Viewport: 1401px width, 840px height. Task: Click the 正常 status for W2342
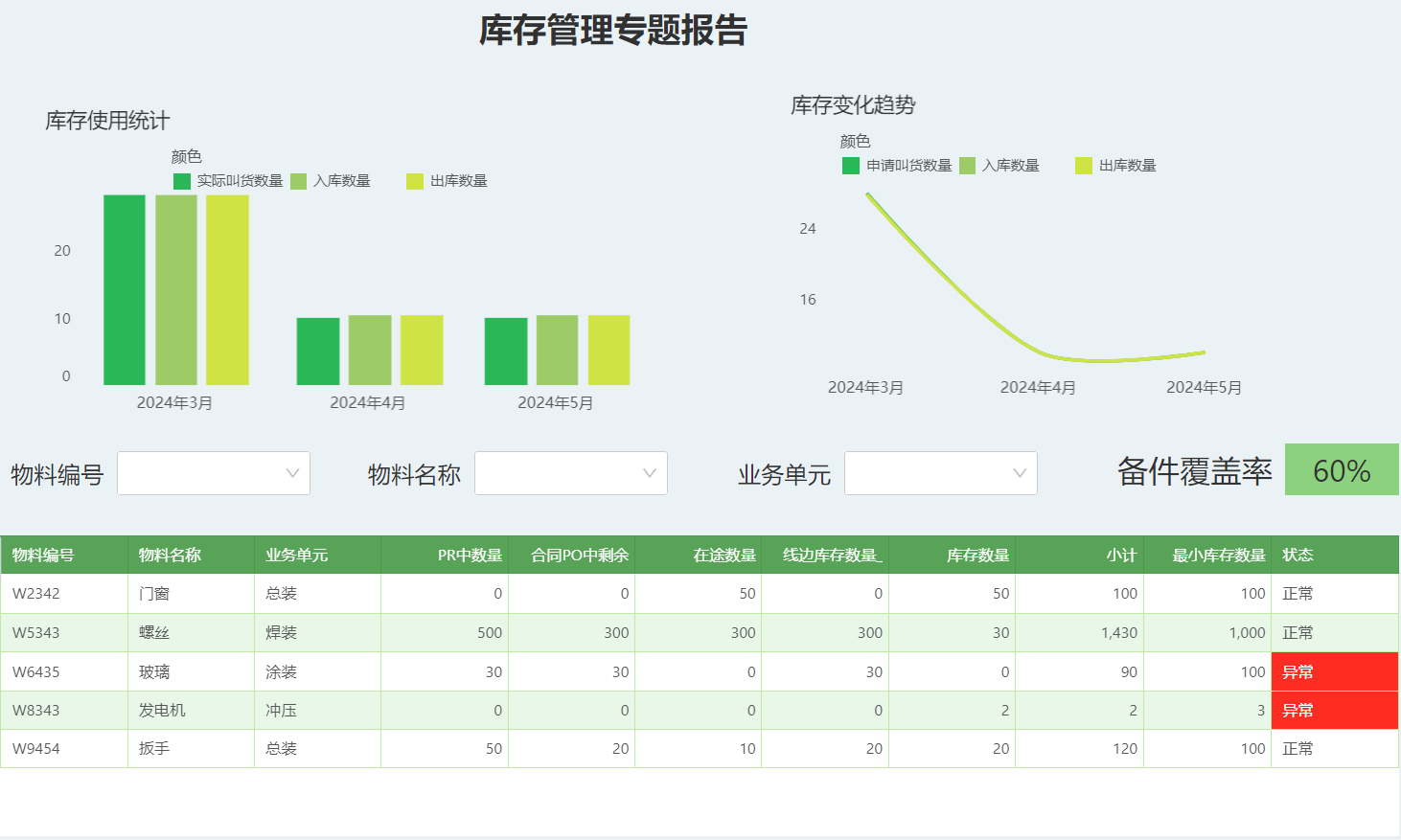coord(1335,594)
